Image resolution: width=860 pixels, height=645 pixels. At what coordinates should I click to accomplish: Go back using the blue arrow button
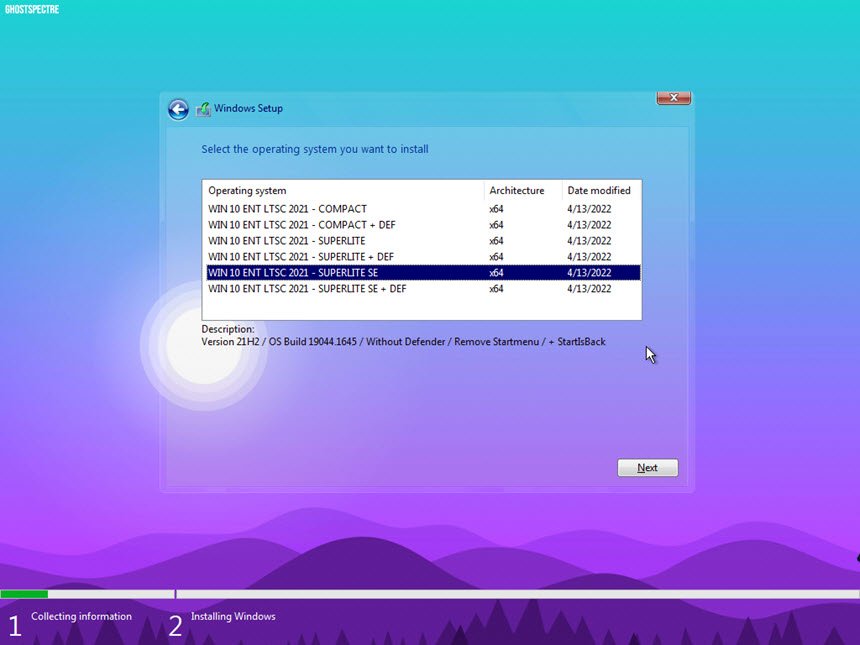(178, 109)
